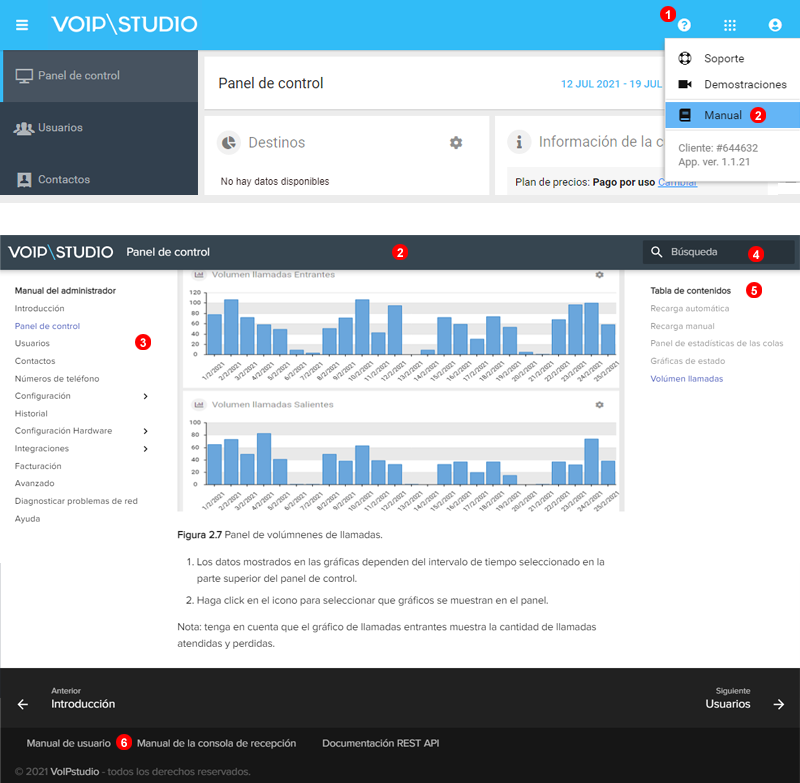Expand the Integraciones section chevron
This screenshot has width=800, height=783.
point(145,449)
